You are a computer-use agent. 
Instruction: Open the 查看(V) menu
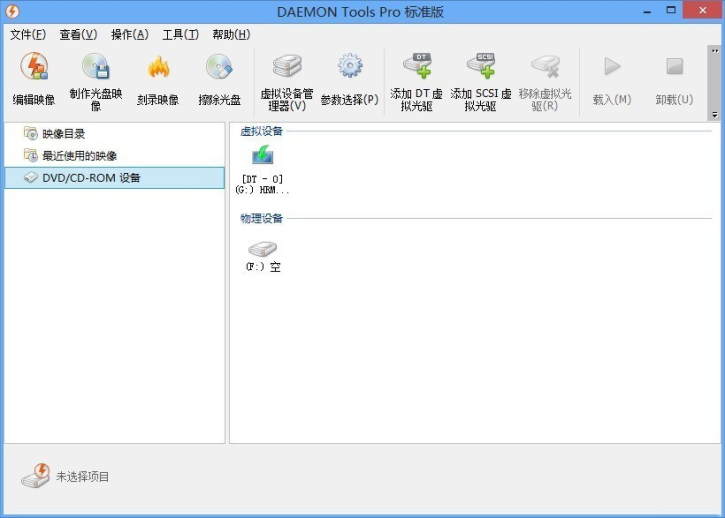(78, 35)
